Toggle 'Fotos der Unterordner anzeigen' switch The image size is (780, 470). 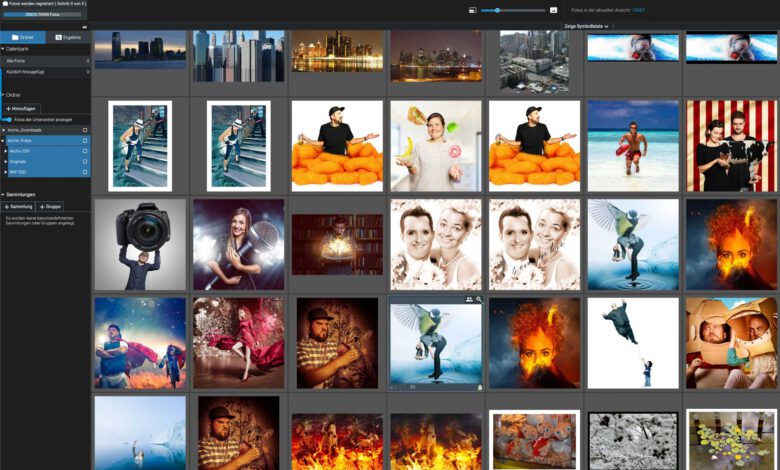click(x=8, y=119)
